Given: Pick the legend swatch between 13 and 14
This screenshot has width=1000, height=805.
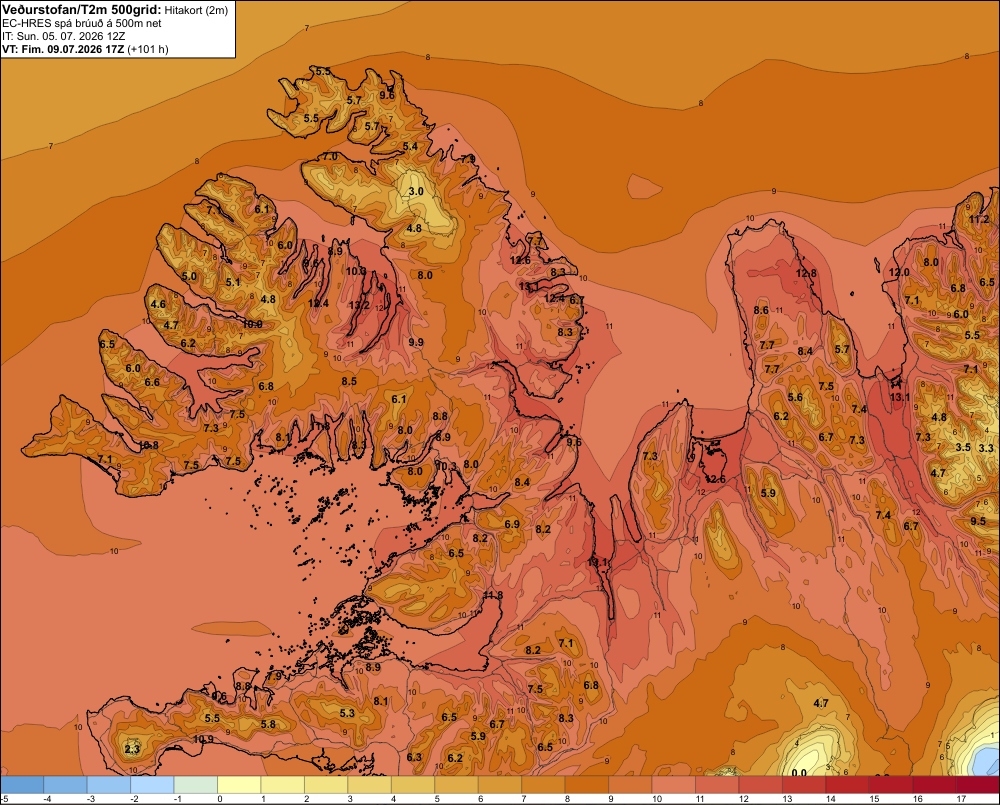Looking at the screenshot, I should [804, 785].
